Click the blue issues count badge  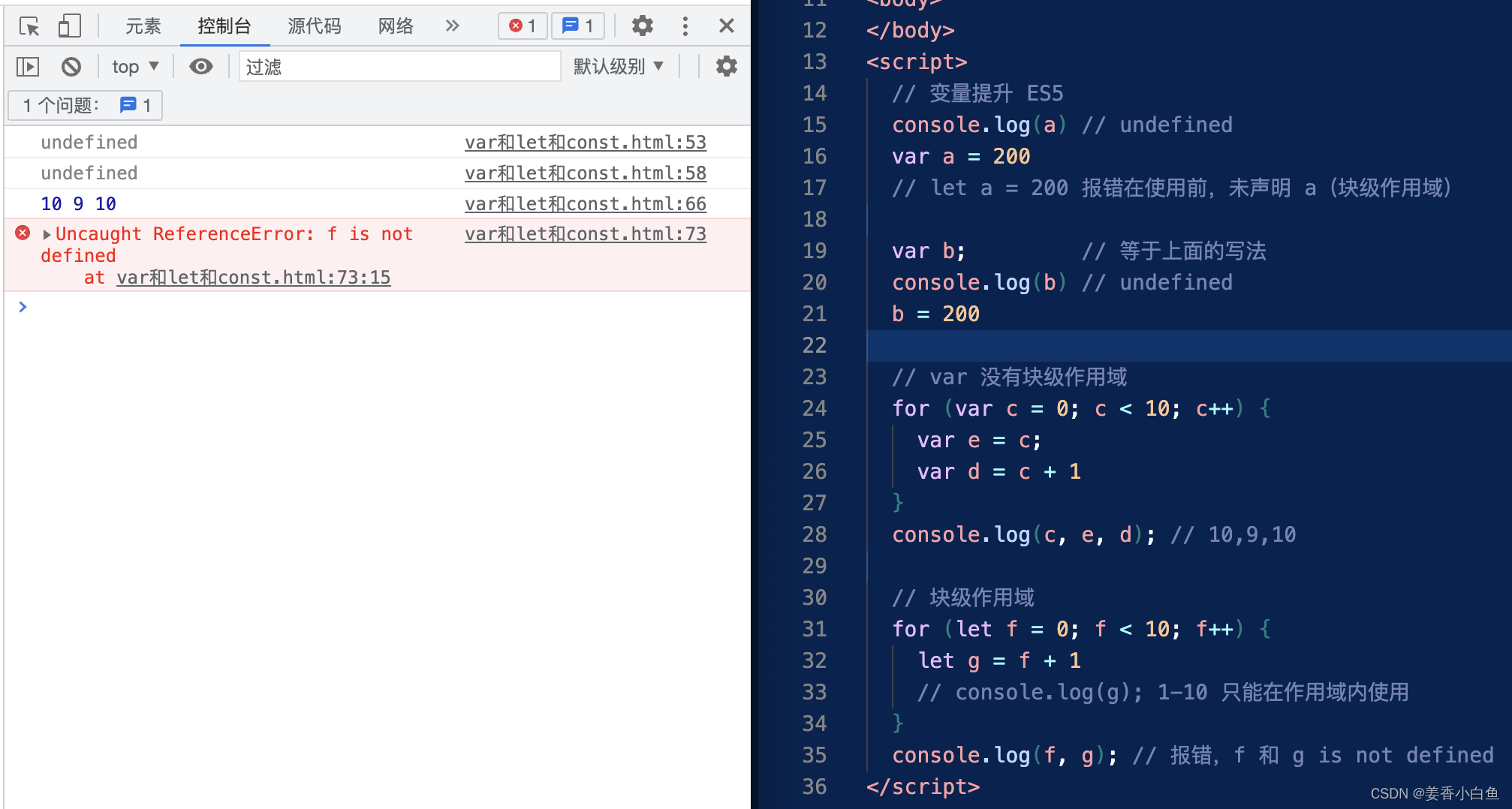(x=578, y=26)
